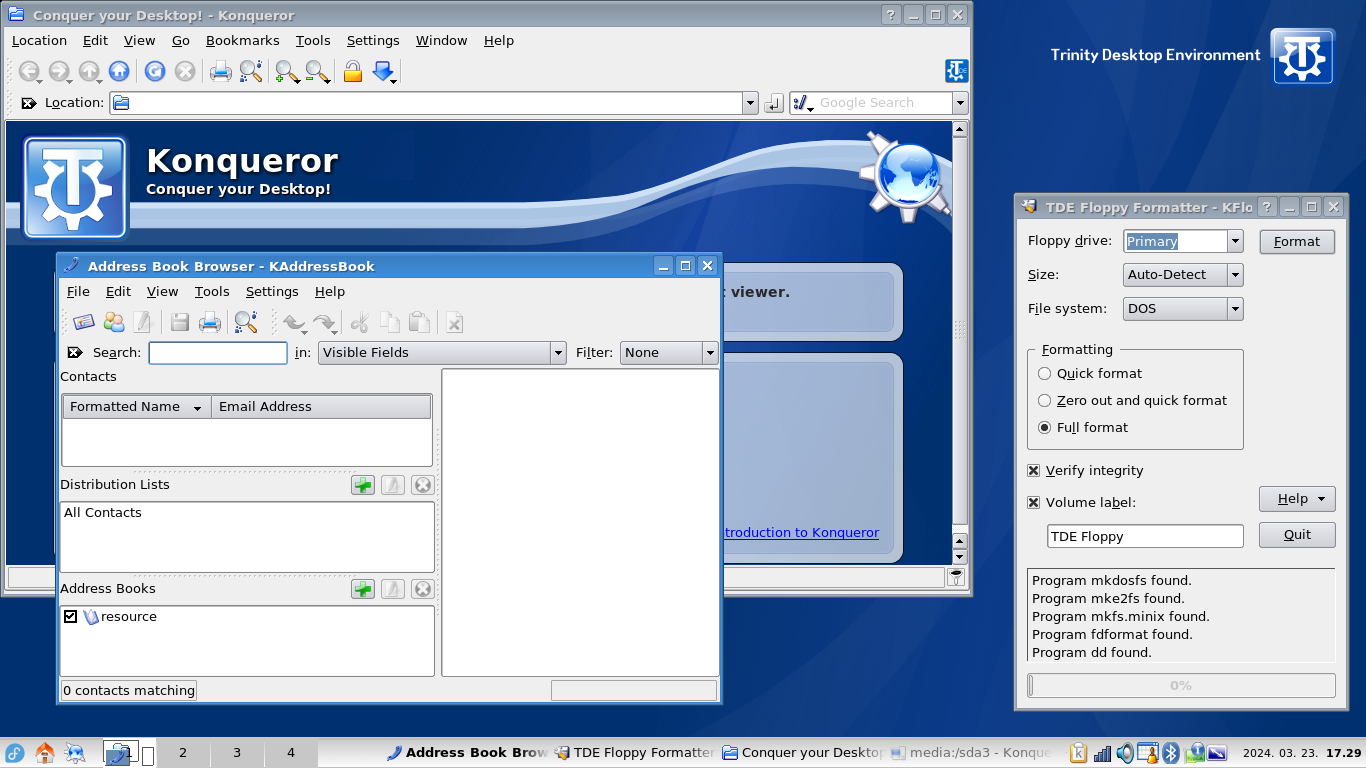Switch to virtual desktop 3 in pager
The image size is (1366, 768).
(x=237, y=753)
